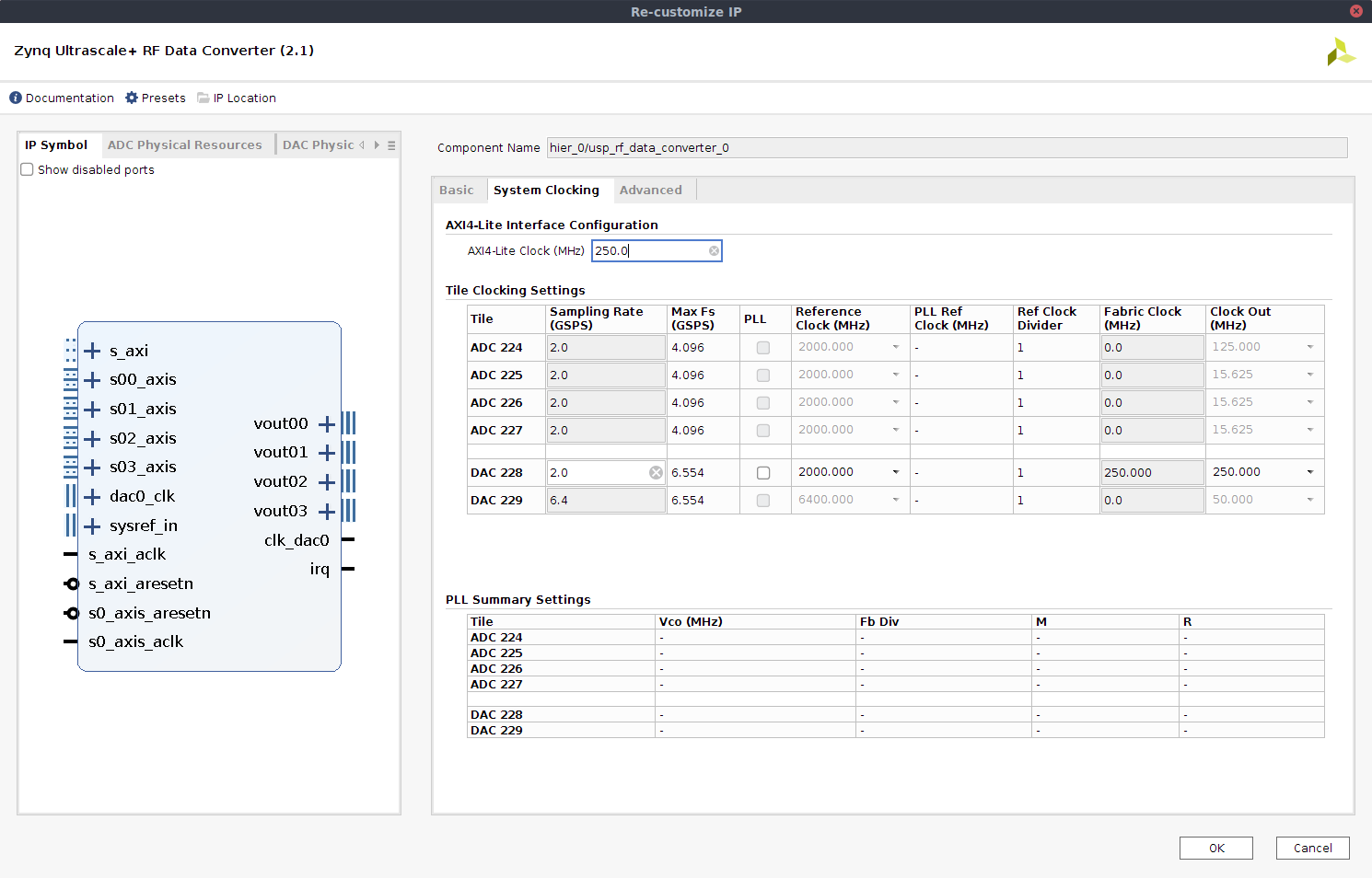Screen dimensions: 1372x878
Task: Expand the s01_axis port plus icon
Action: (92, 410)
